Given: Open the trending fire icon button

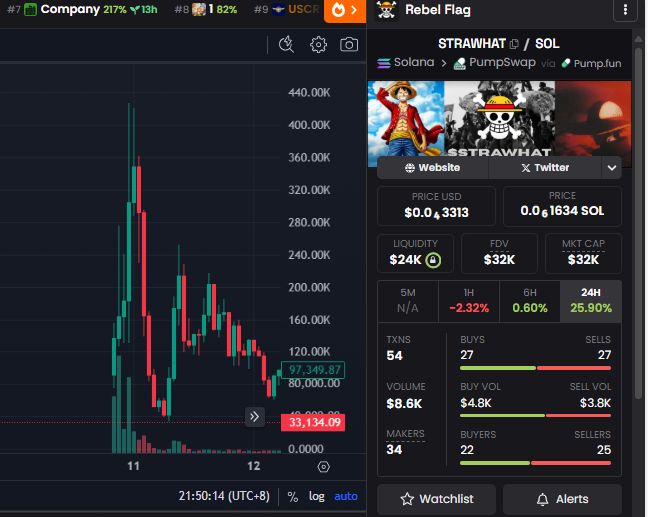Looking at the screenshot, I should click(345, 10).
